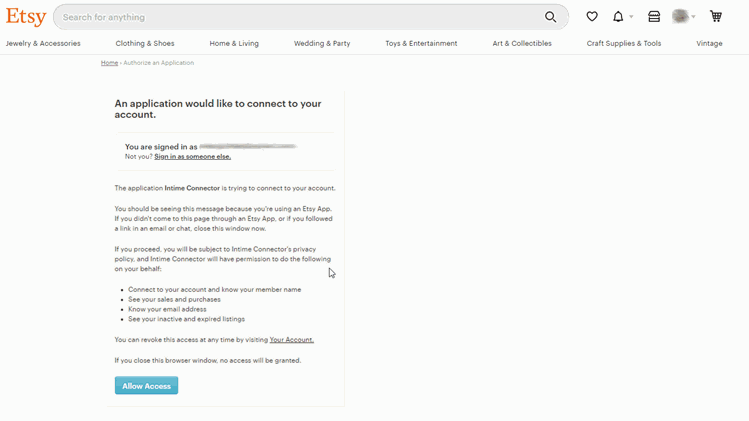
Task: Open the profile avatar account menu
Action: (x=681, y=17)
